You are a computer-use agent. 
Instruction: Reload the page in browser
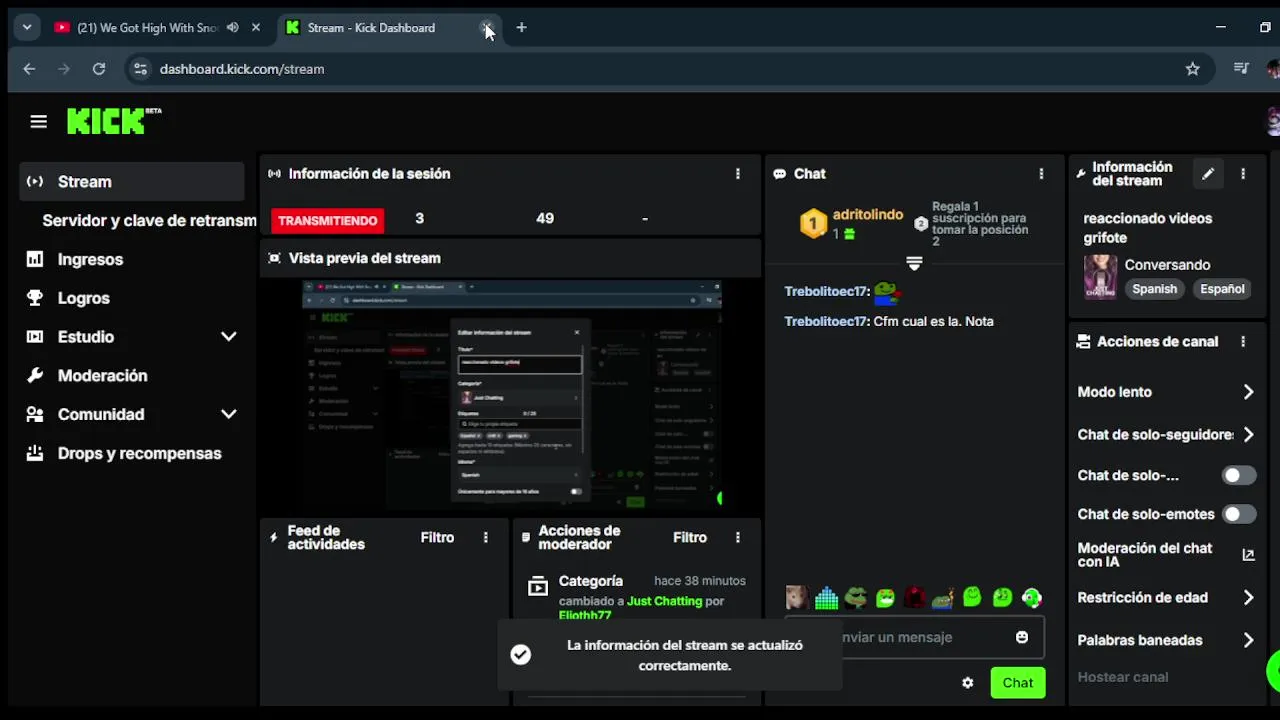pos(99,69)
